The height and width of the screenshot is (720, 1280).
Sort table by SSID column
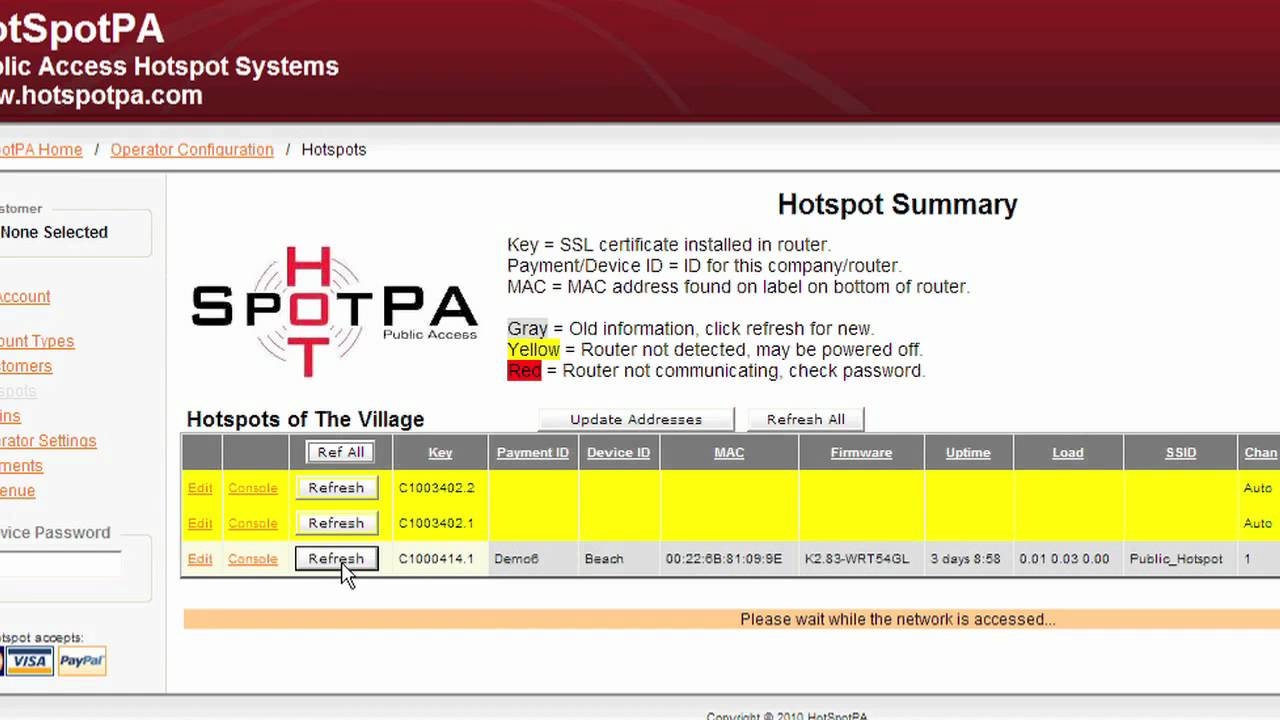tap(1181, 452)
